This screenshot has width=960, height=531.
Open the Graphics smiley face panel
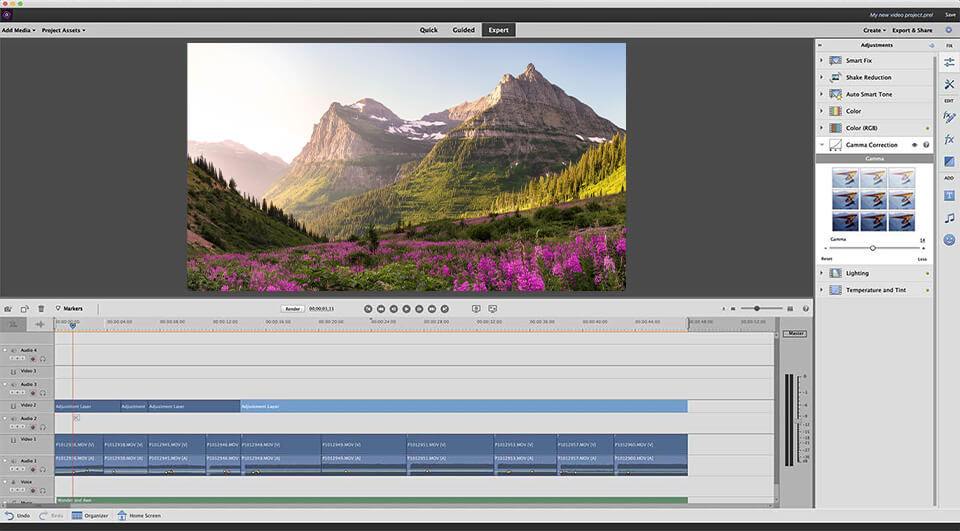949,240
